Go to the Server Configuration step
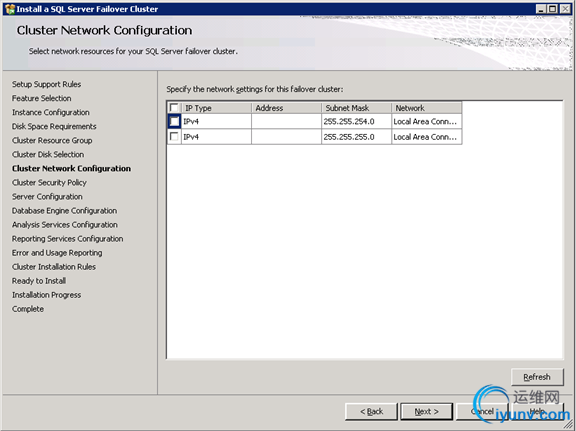Viewport: 576px width, 431px height. point(47,197)
